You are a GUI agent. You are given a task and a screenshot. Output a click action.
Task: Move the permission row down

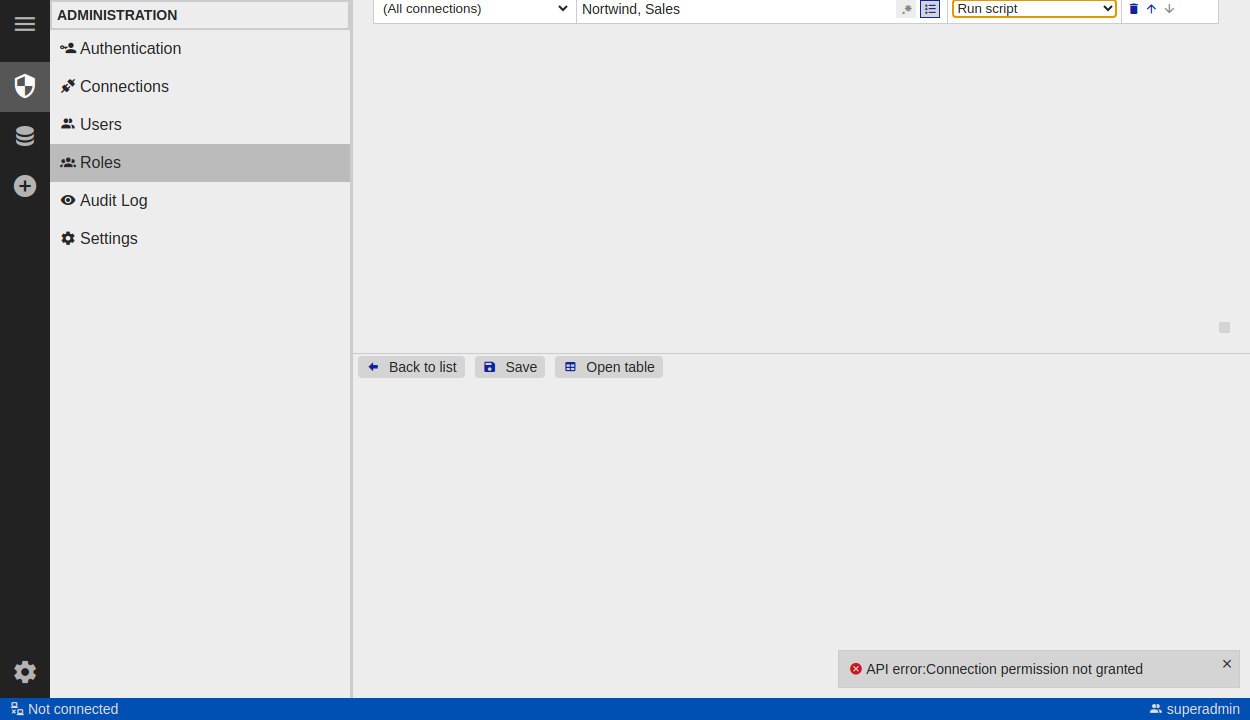(x=1169, y=9)
